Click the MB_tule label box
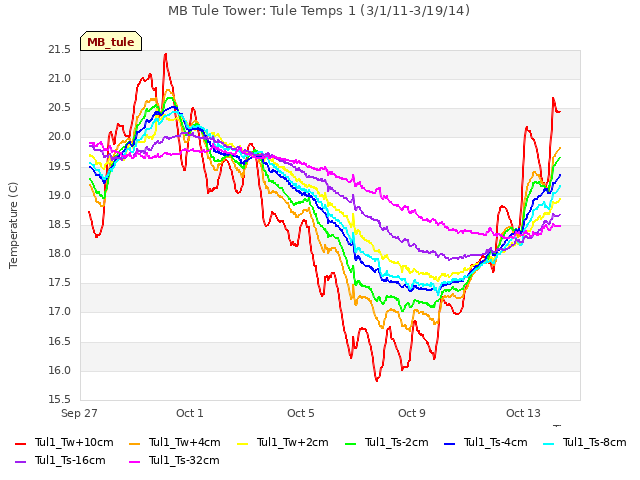The image size is (640, 480). 111,41
